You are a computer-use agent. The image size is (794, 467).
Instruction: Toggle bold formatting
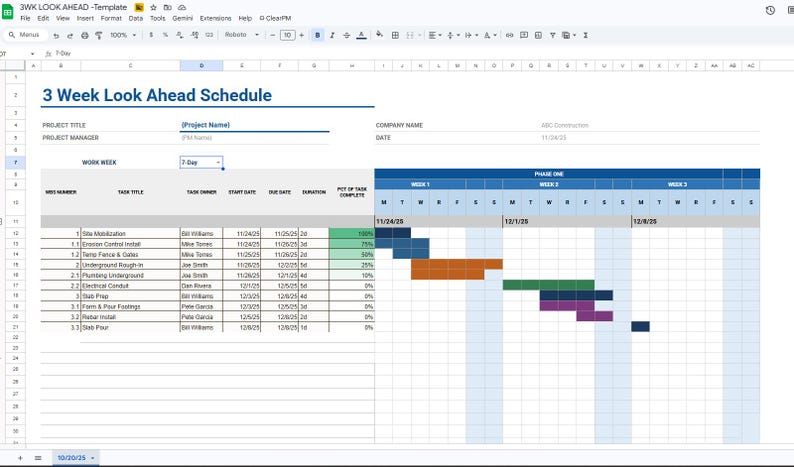click(x=317, y=35)
